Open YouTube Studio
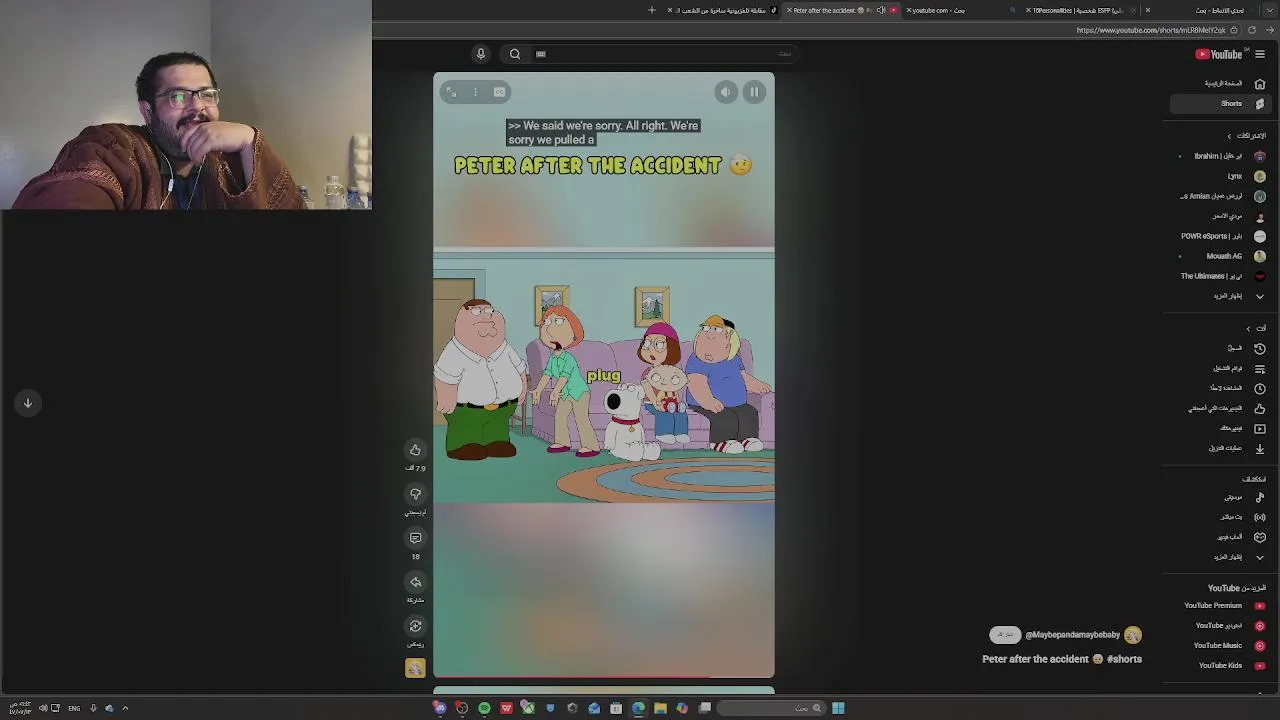The height and width of the screenshot is (720, 1280). click(x=1221, y=626)
